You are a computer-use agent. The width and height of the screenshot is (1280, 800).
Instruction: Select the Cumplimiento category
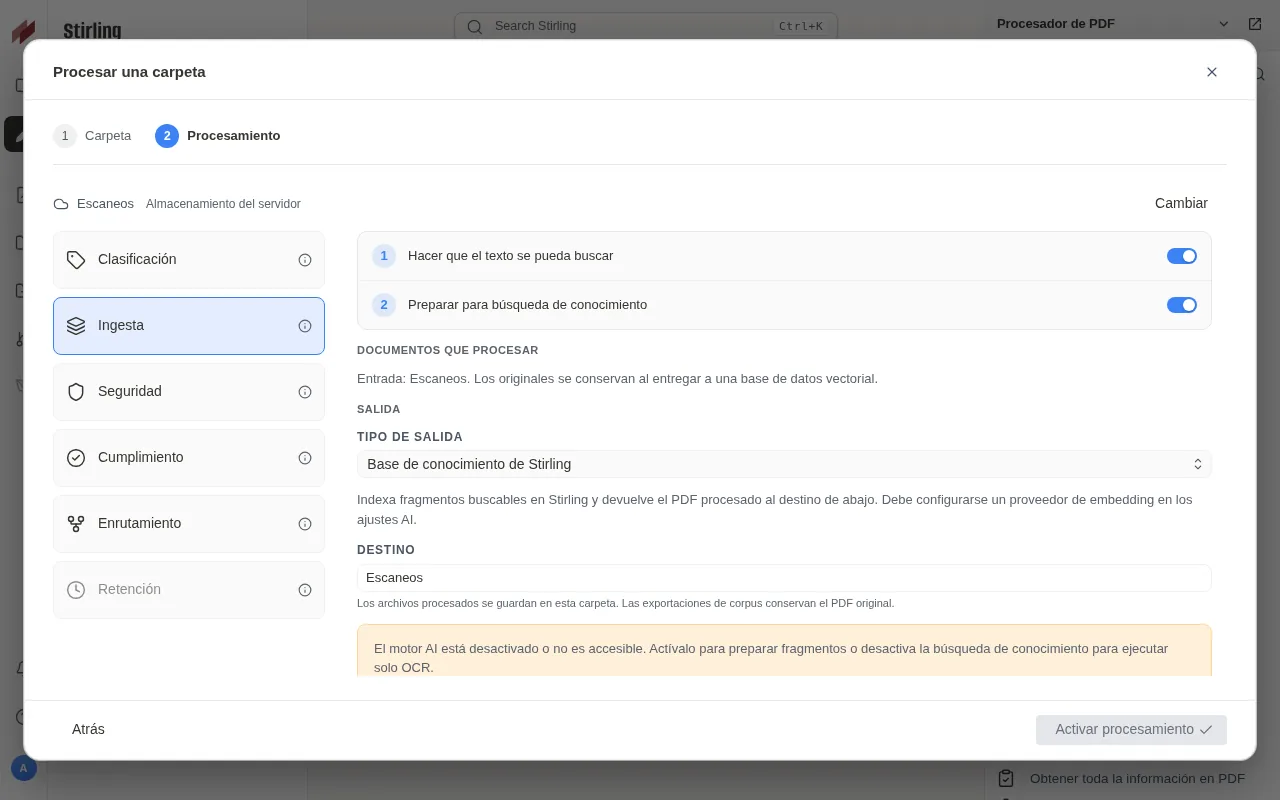pyautogui.click(x=189, y=458)
